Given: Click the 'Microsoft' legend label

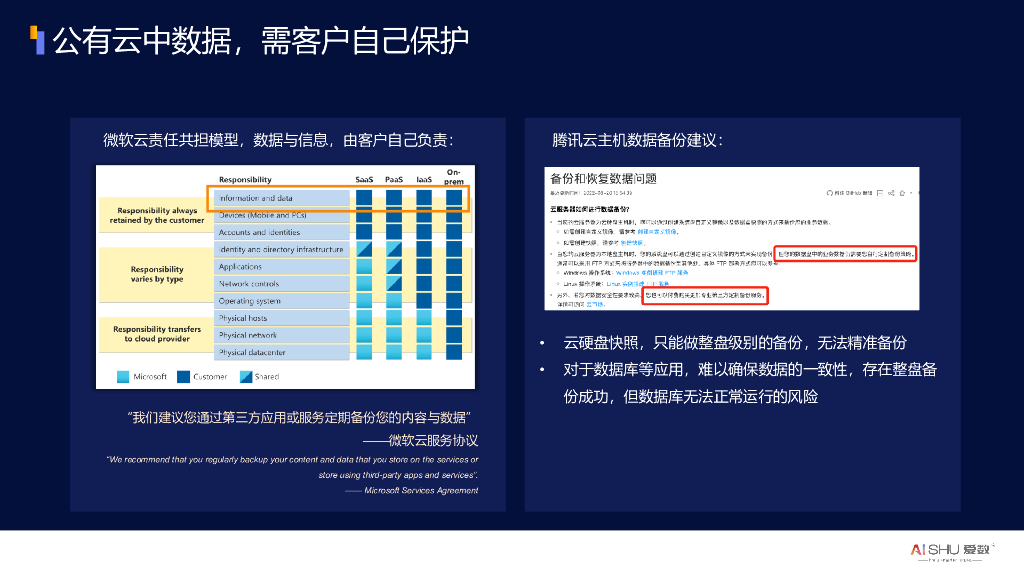Looking at the screenshot, I should click(150, 377).
